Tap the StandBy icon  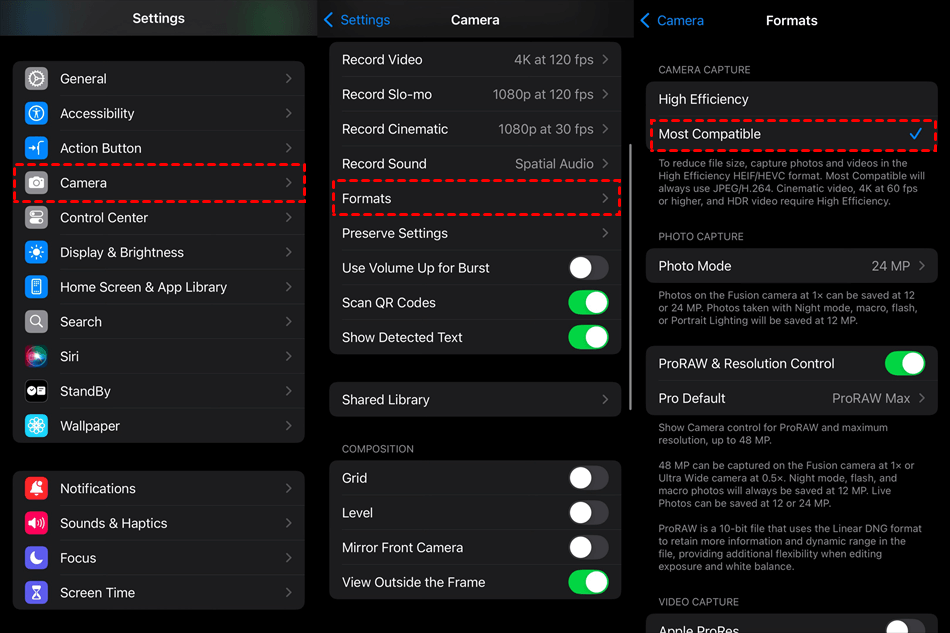pyautogui.click(x=36, y=391)
